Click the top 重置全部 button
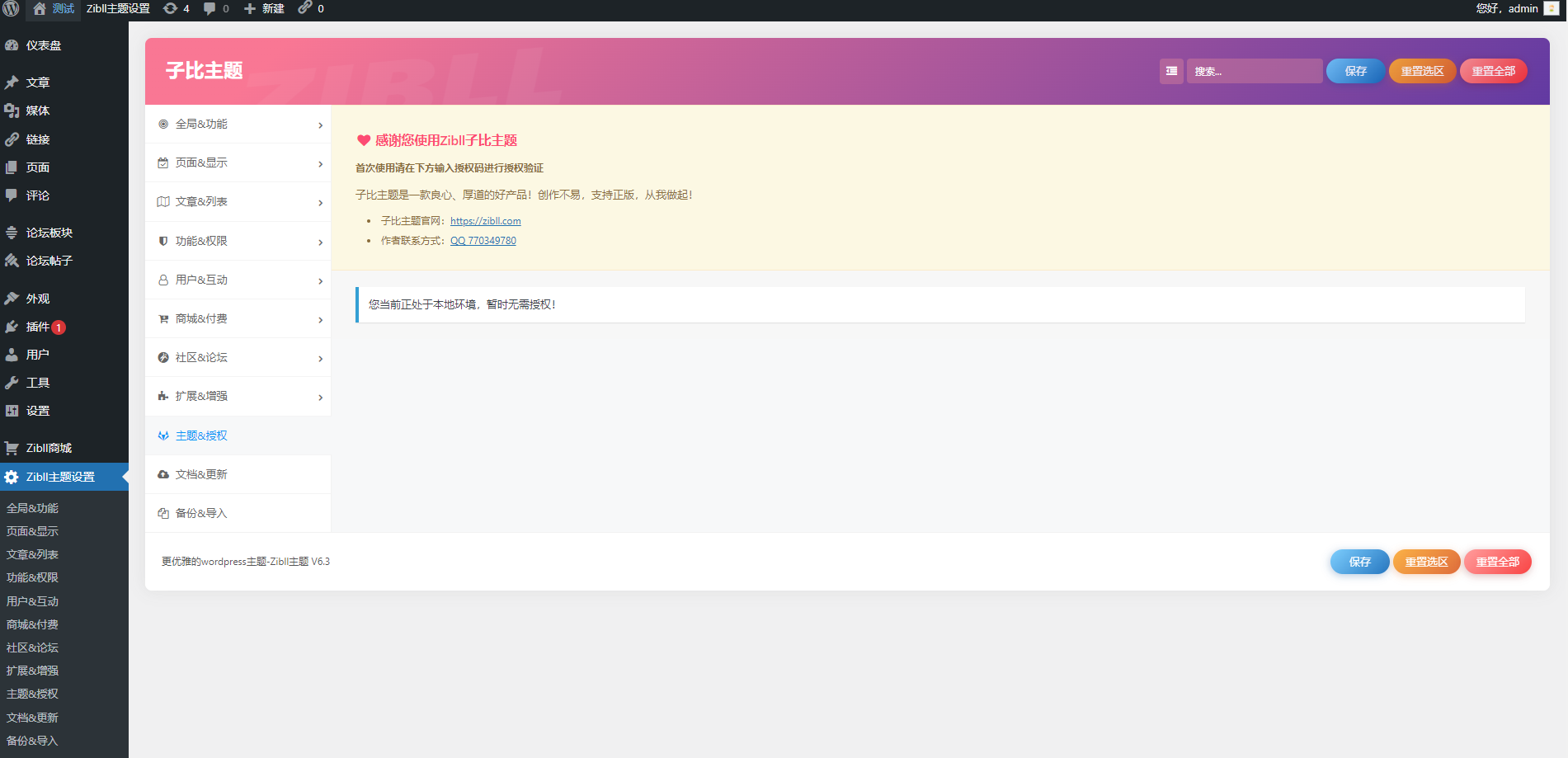1568x758 pixels. tap(1493, 71)
